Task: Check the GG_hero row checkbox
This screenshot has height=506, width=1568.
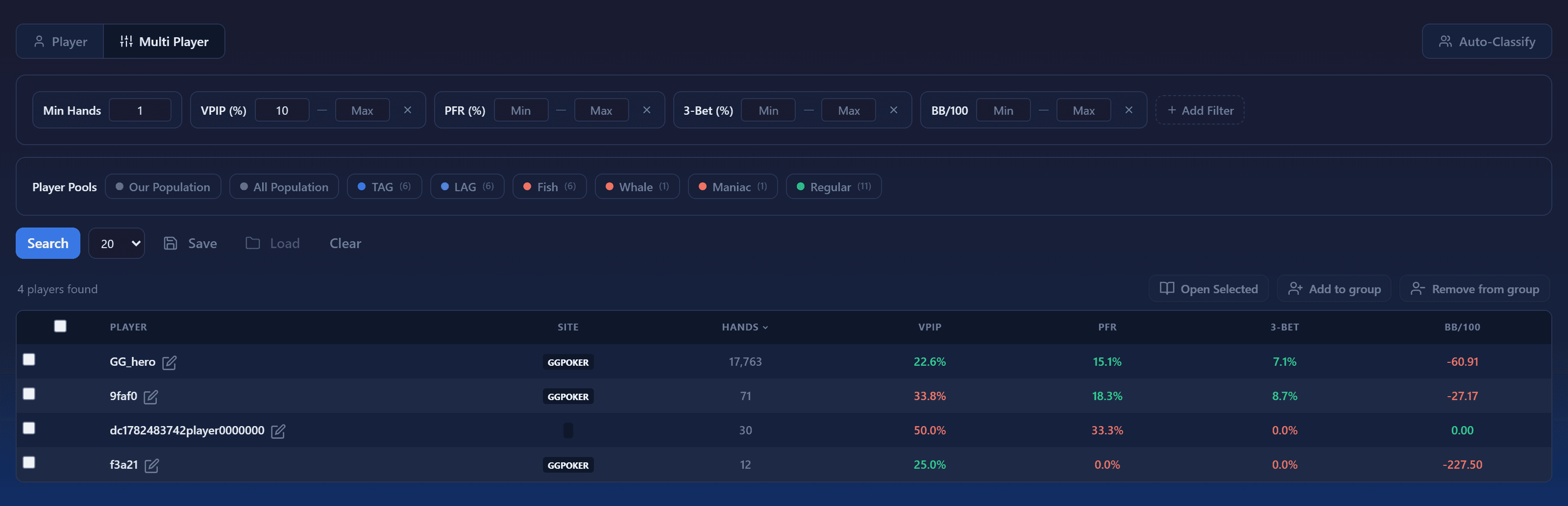Action: coord(28,360)
